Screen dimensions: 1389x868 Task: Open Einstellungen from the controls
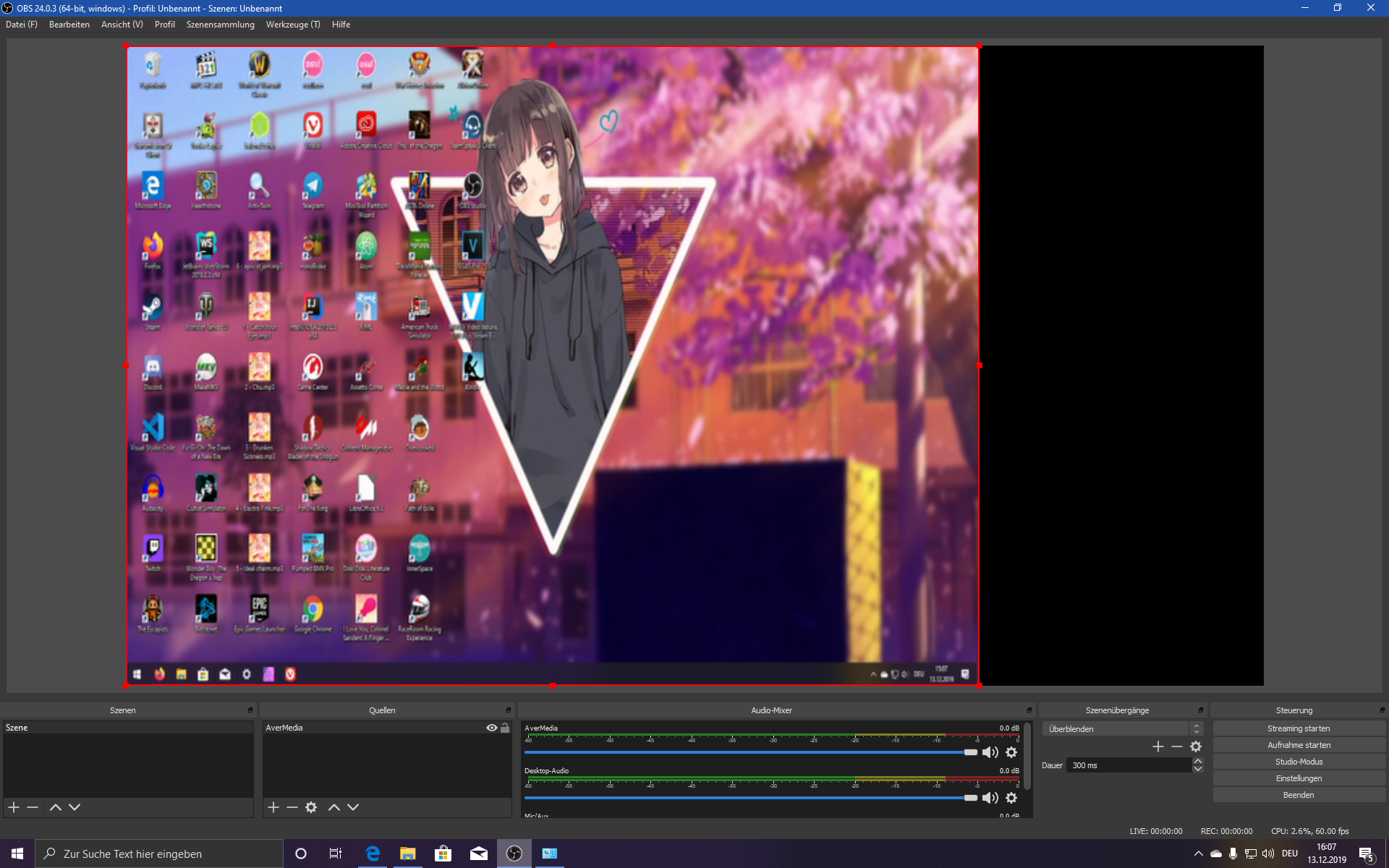pyautogui.click(x=1299, y=778)
